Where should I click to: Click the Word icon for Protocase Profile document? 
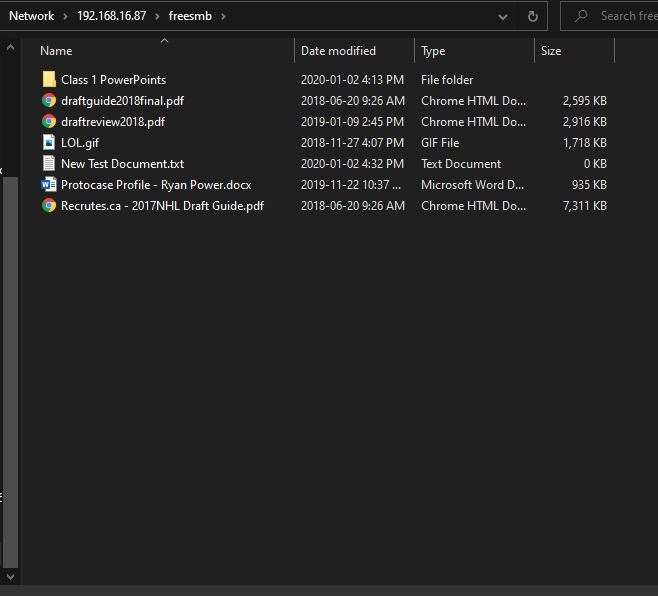point(49,184)
